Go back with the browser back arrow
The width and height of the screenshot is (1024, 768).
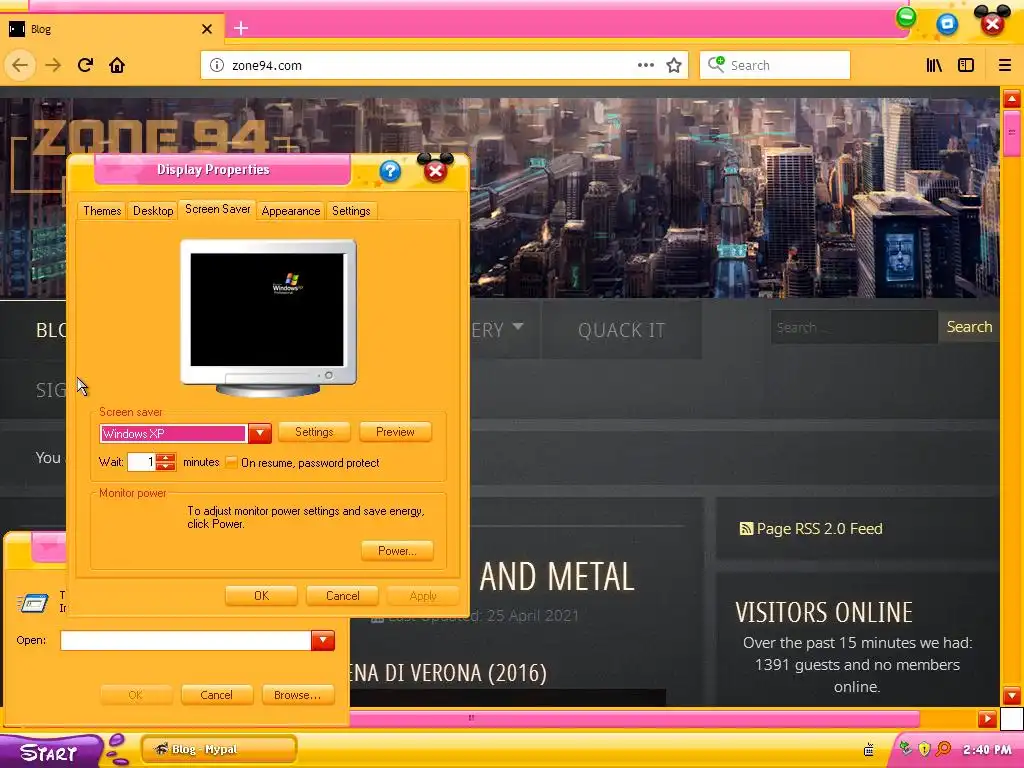20,65
